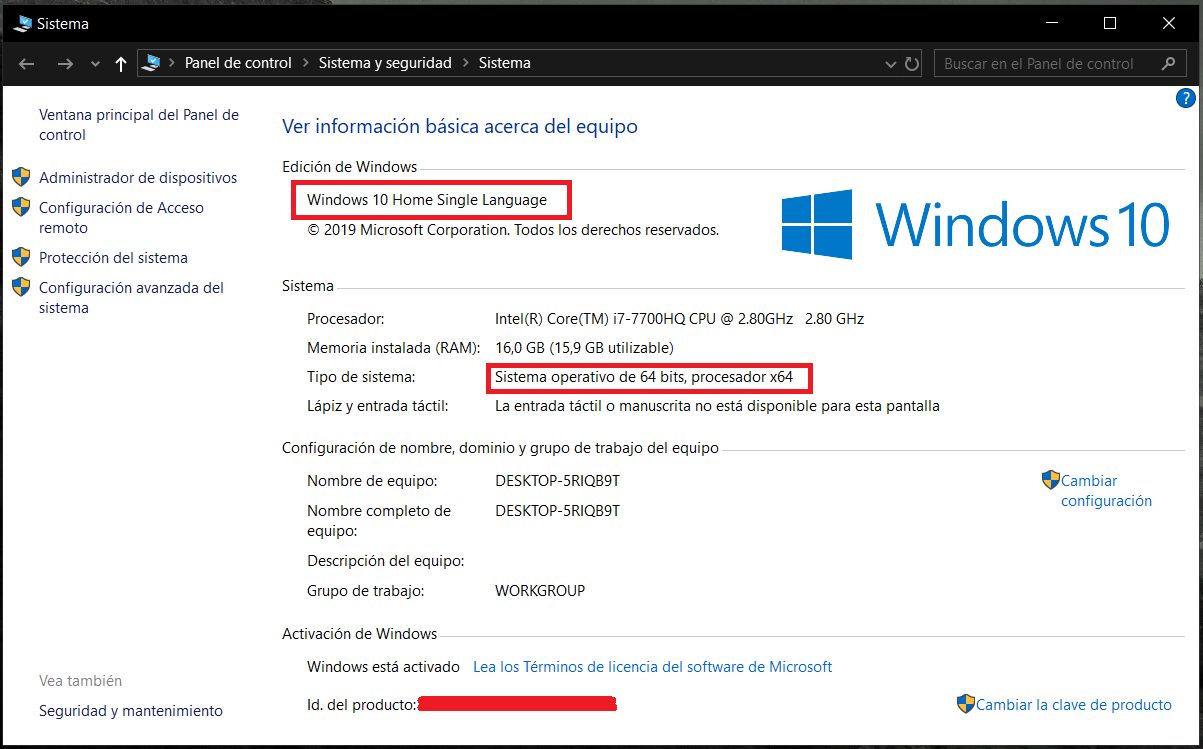Open Términos de licencia del software de Microsoft
1203x749 pixels.
[x=652, y=667]
